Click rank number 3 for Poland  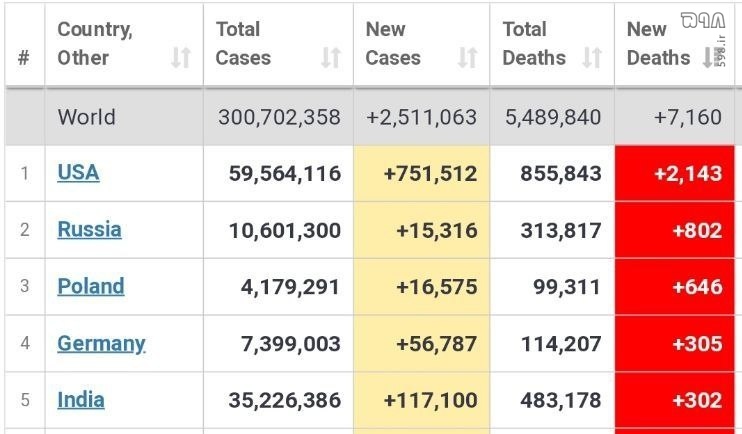[25, 286]
